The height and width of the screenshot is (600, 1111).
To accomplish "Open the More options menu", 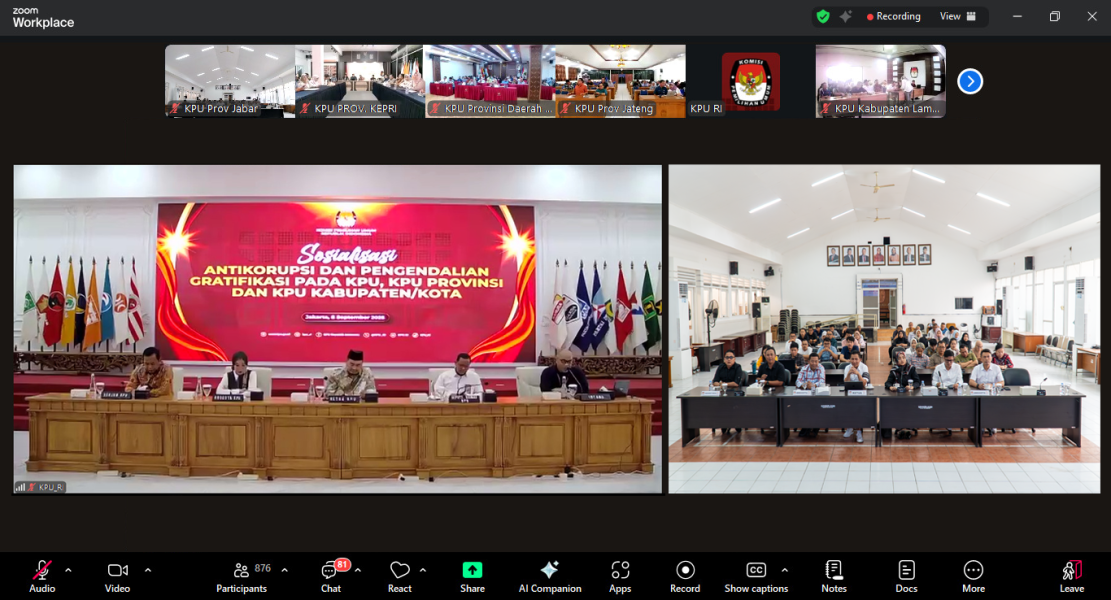I will 973,575.
